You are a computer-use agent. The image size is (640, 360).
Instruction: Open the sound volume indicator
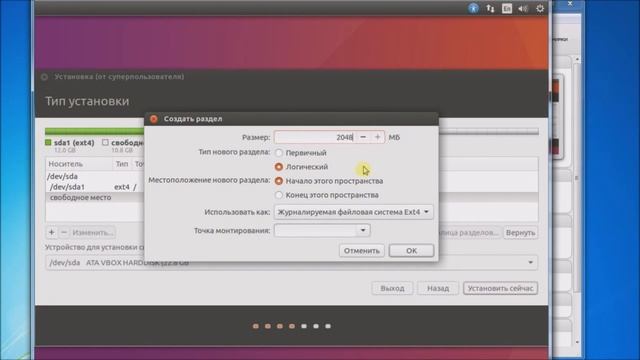pos(523,8)
